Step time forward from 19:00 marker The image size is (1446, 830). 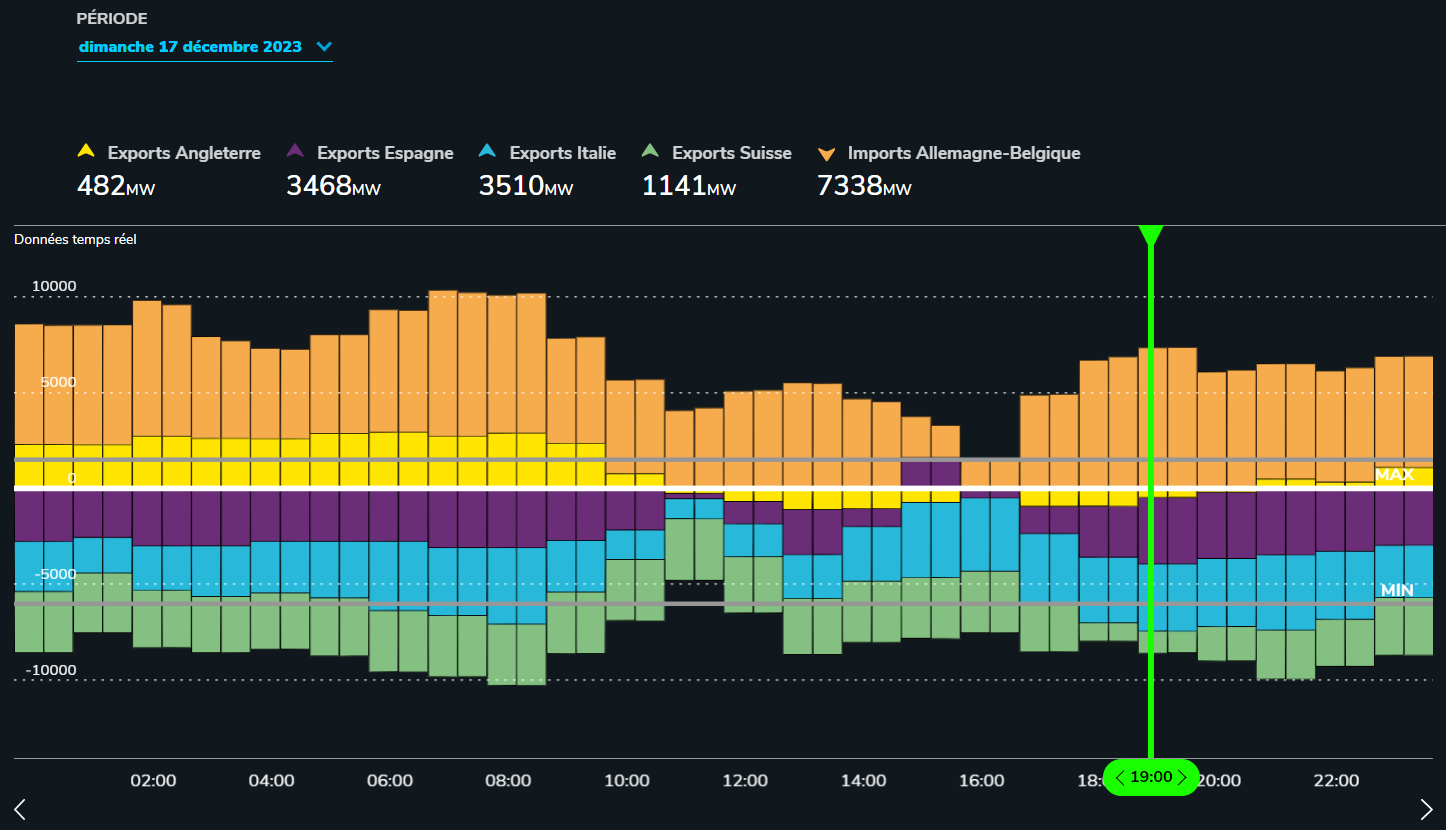click(x=1182, y=777)
